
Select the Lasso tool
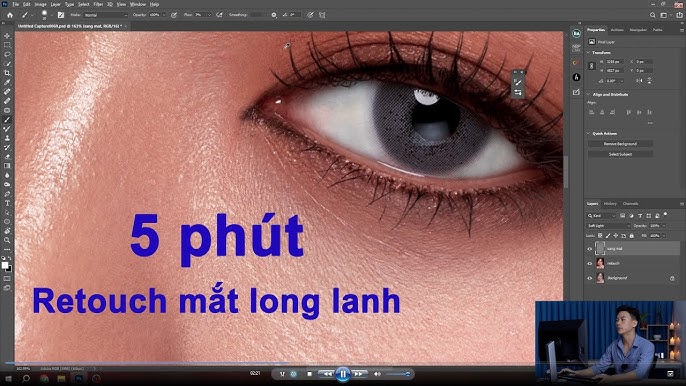pyautogui.click(x=7, y=54)
